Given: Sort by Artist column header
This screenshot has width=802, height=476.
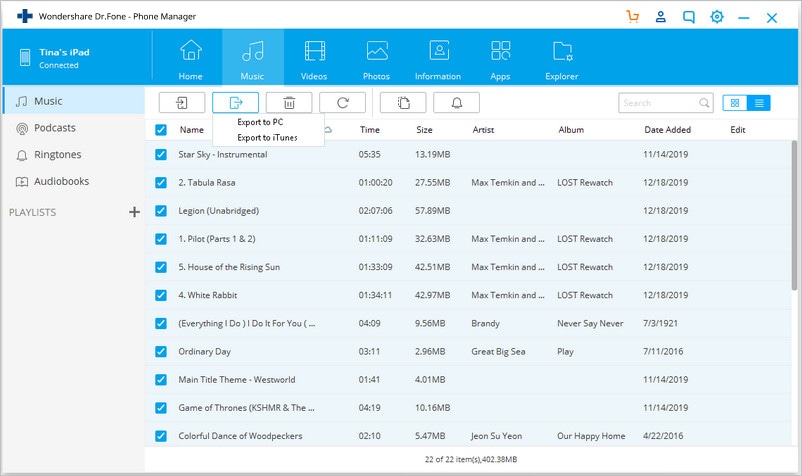Looking at the screenshot, I should (483, 130).
